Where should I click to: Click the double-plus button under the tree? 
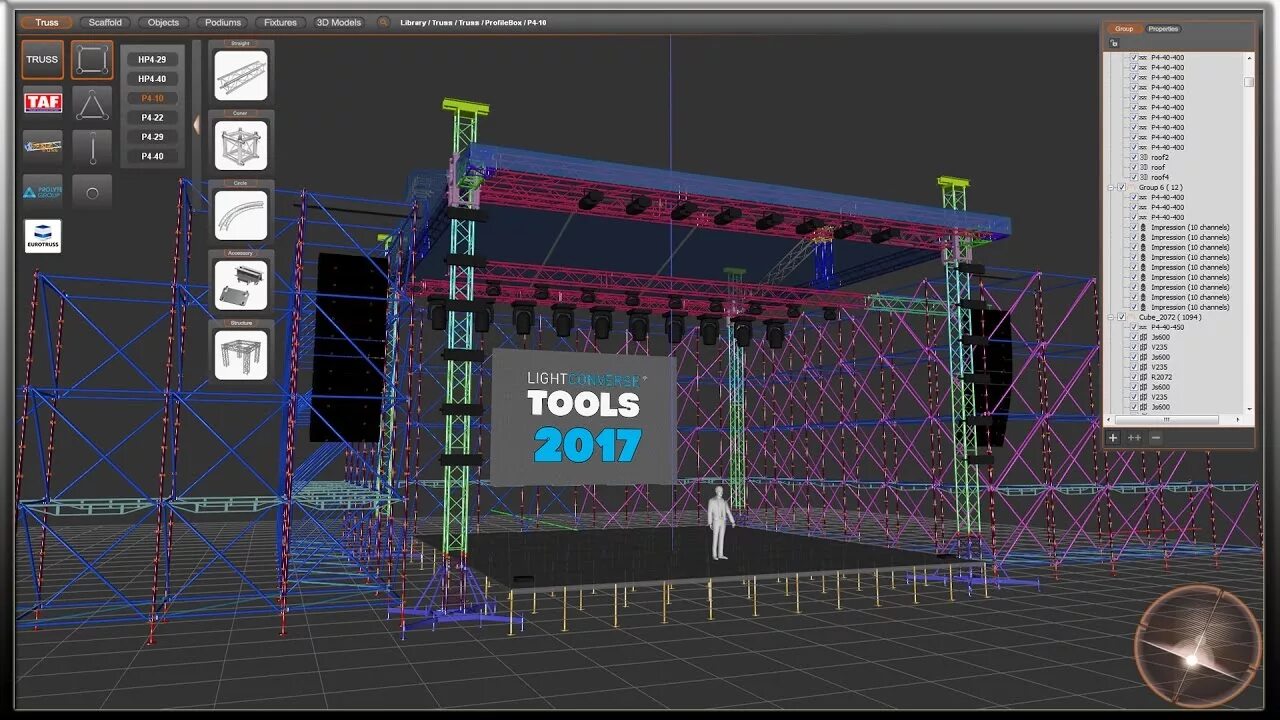point(1134,438)
